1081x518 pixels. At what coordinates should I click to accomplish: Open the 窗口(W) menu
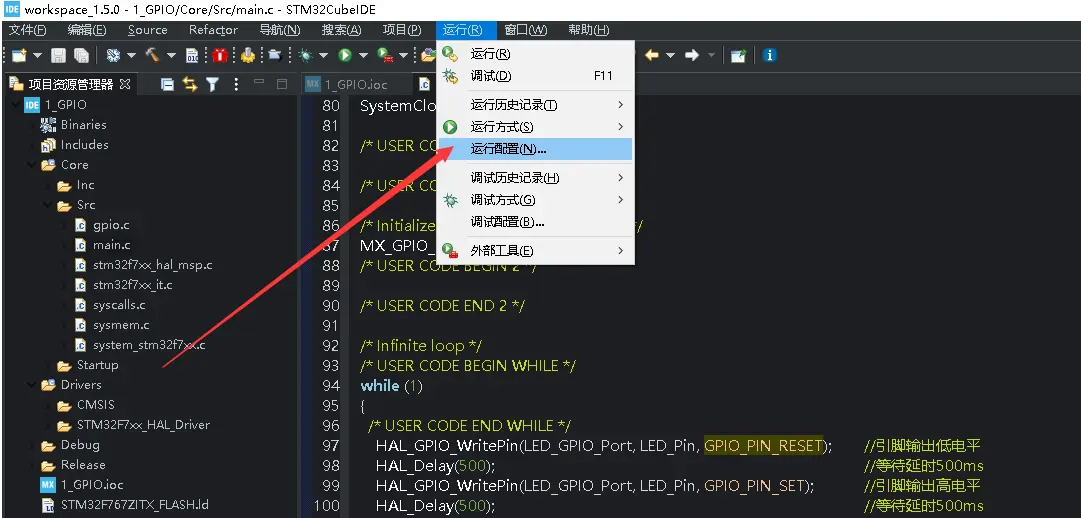click(525, 30)
